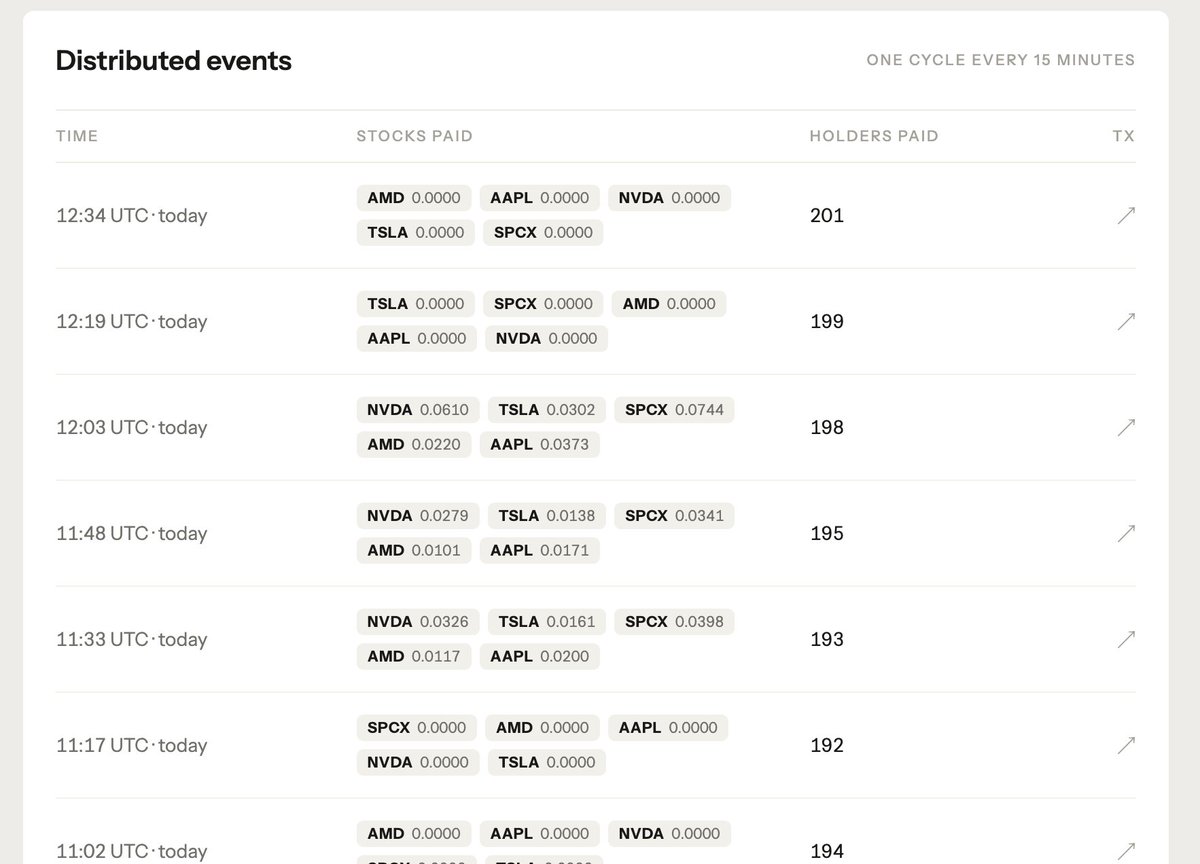Click the NVDA 0.0326 chip
The image size is (1200, 864).
point(418,622)
